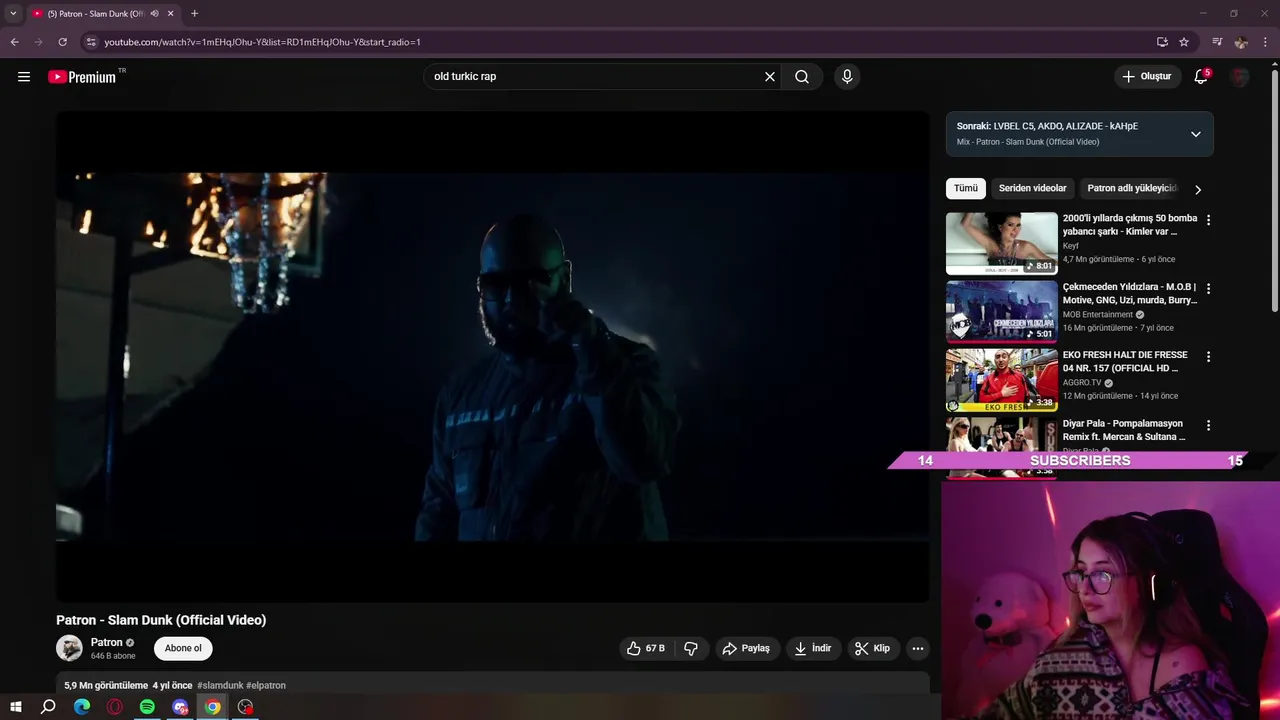Open options for Diyar Pala video
The width and height of the screenshot is (1280, 720).
(1208, 424)
